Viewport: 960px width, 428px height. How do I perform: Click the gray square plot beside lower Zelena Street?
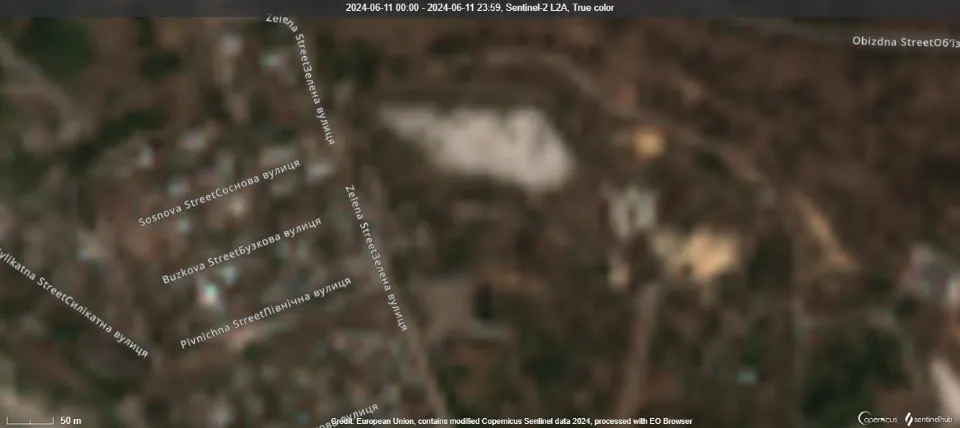coord(448,305)
